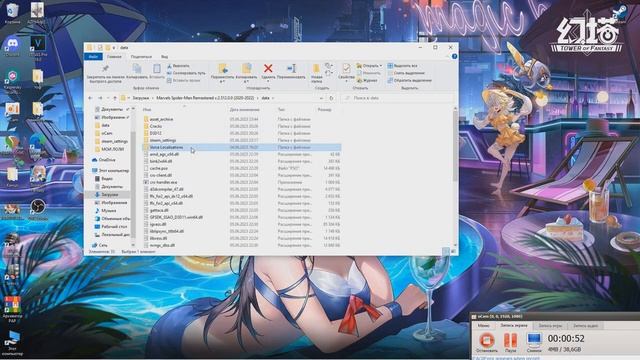Open the oCam Меню tab
Viewport: 640px width, 360px height.
click(484, 326)
